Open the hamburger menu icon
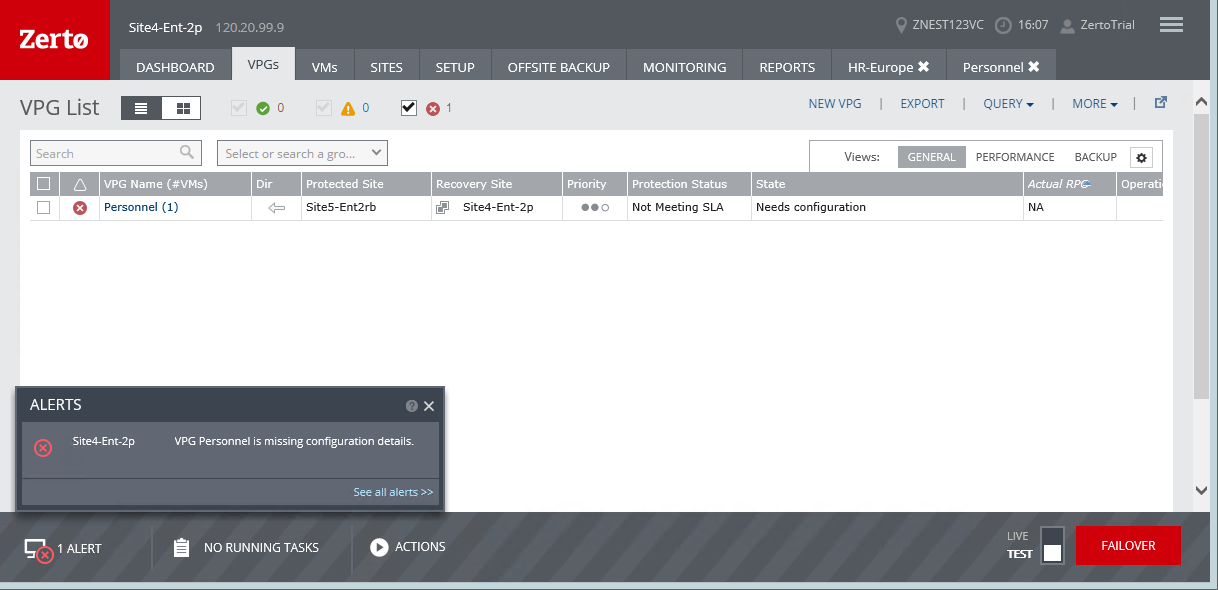The image size is (1218, 590). [x=1171, y=25]
